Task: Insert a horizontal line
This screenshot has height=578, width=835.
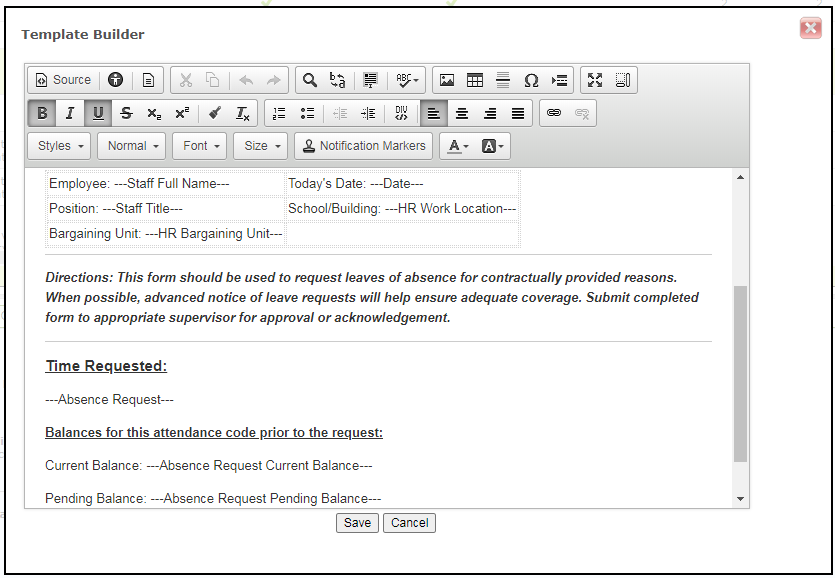Action: coord(502,80)
